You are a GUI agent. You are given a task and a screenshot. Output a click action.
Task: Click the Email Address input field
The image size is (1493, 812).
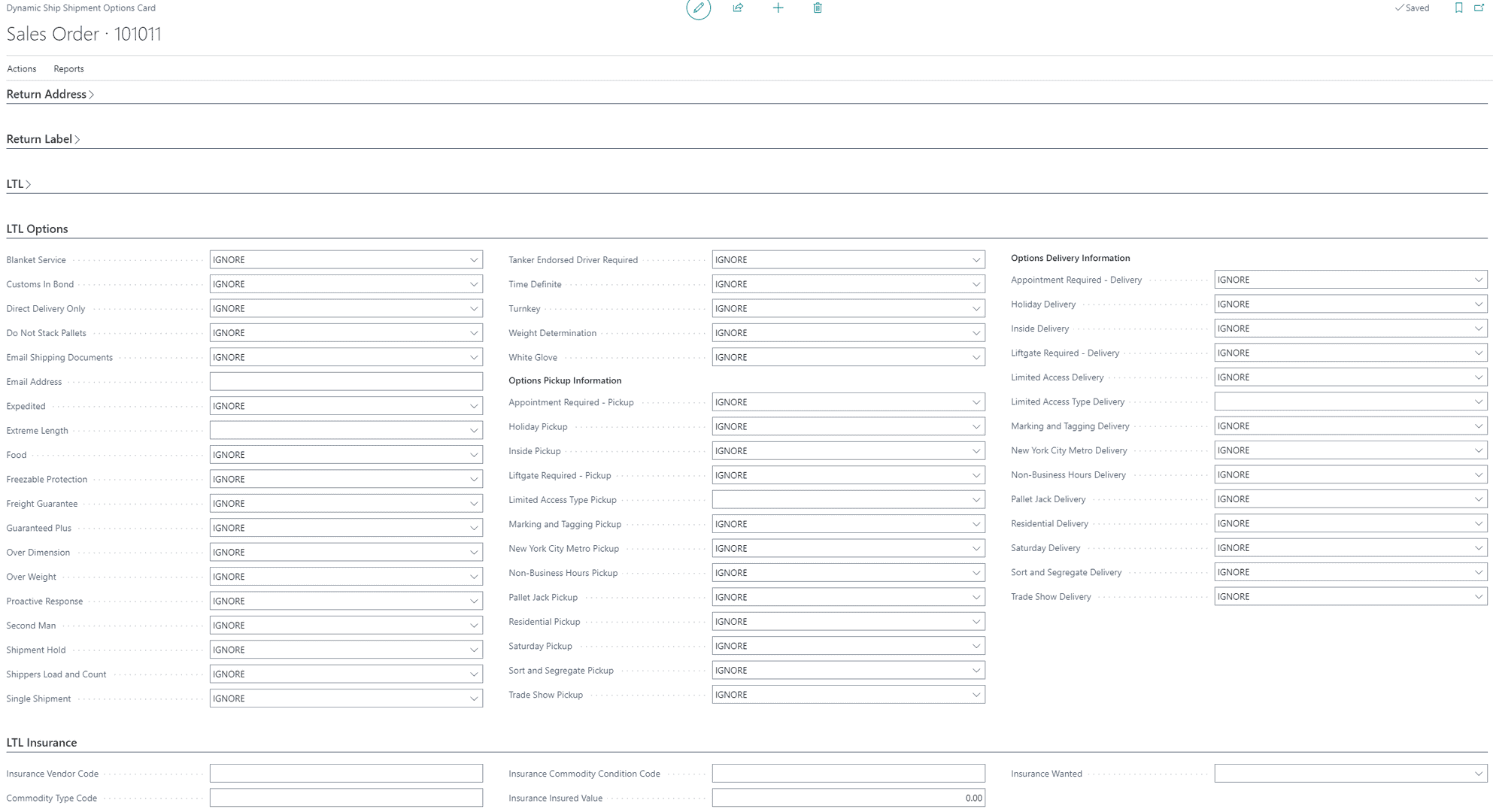pyautogui.click(x=345, y=381)
